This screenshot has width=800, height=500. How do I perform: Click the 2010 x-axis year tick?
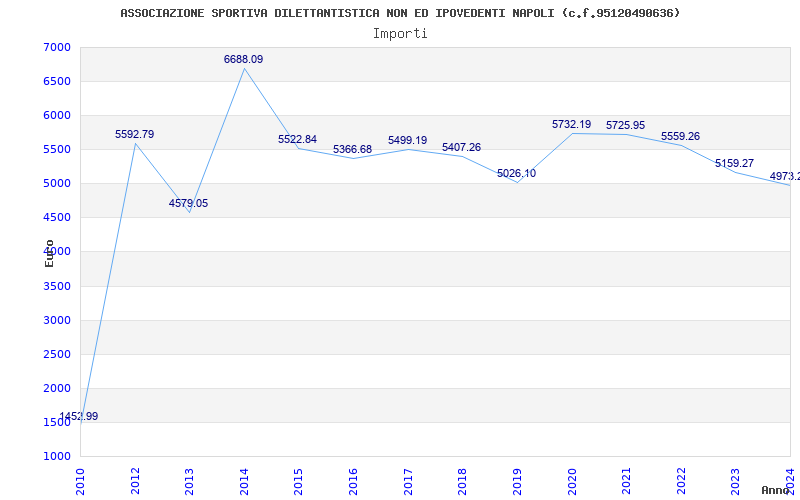pyautogui.click(x=80, y=481)
